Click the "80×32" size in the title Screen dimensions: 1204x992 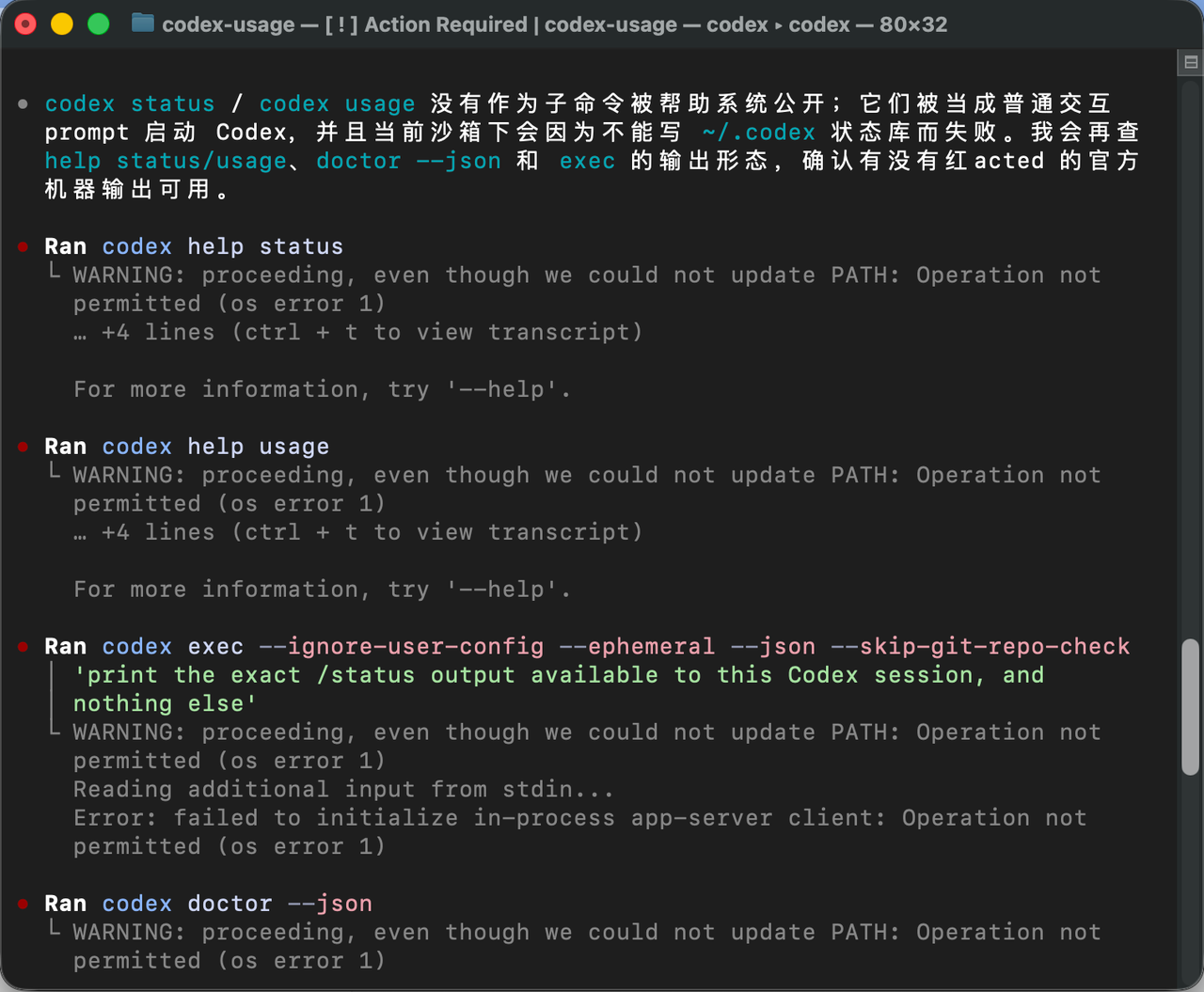click(913, 24)
